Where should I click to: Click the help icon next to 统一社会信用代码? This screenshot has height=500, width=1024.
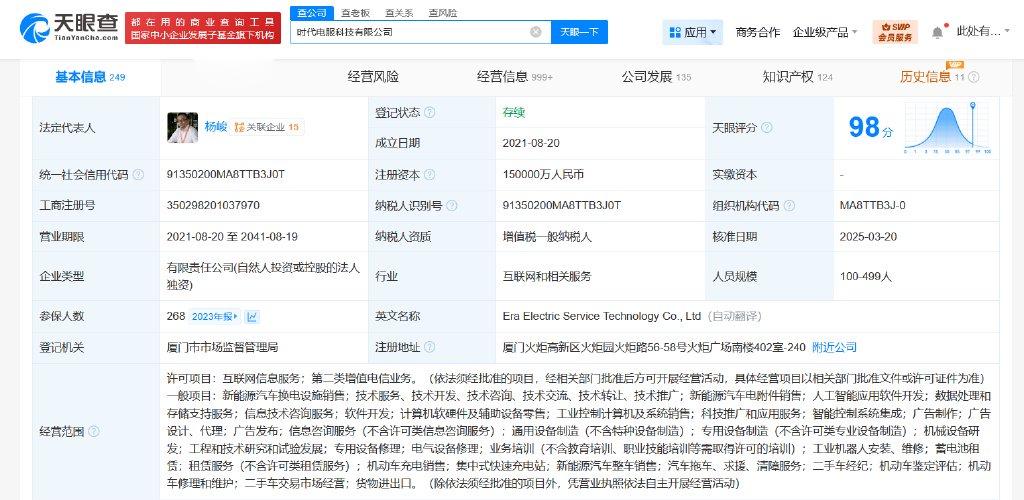[x=138, y=174]
